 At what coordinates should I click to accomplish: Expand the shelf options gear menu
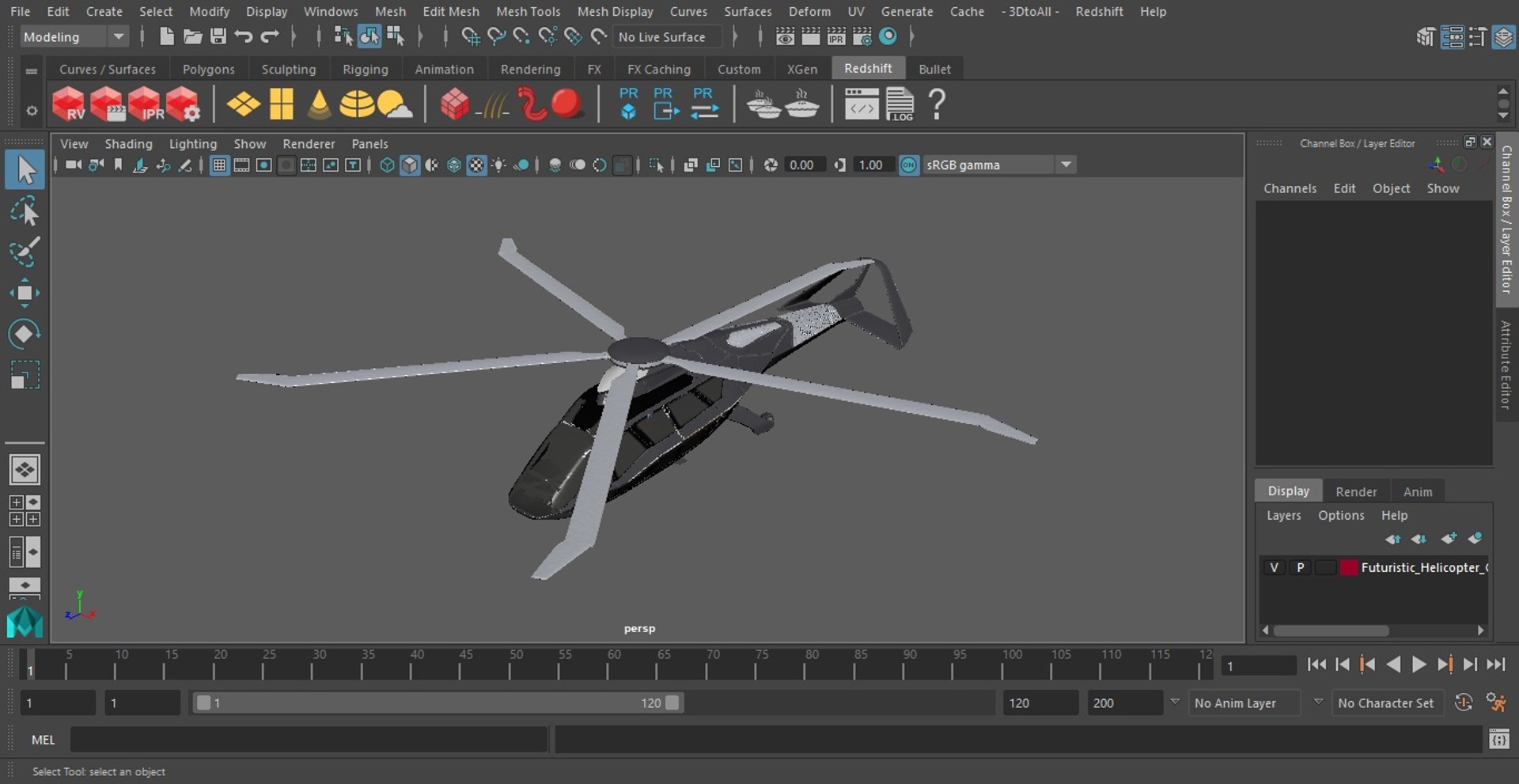[32, 111]
